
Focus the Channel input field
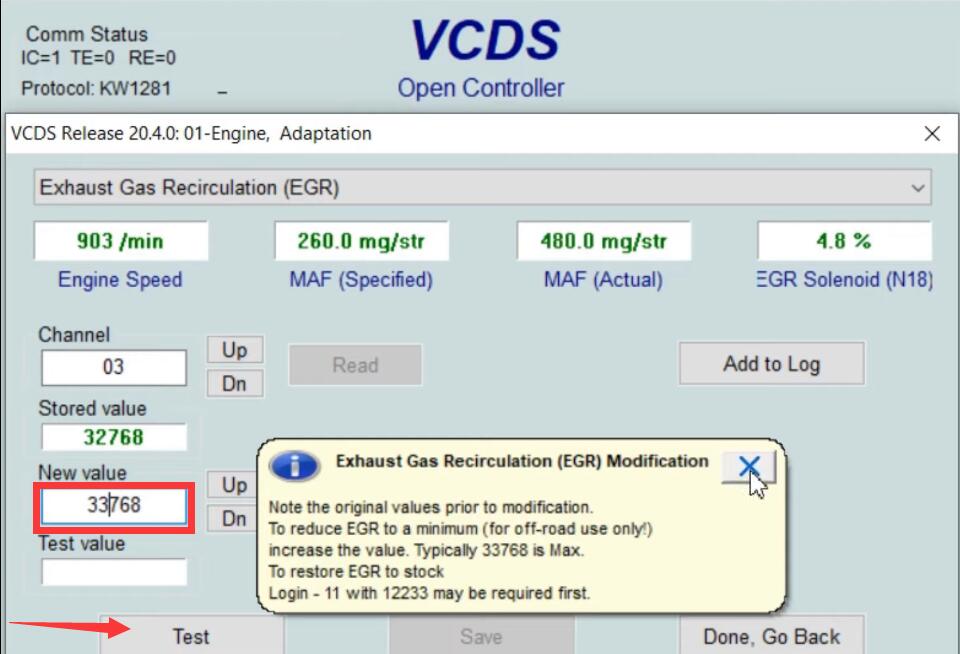tap(114, 367)
